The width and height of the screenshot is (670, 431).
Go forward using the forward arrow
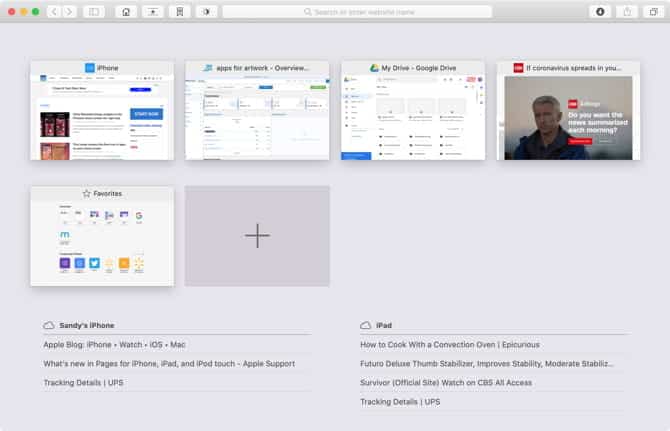pyautogui.click(x=69, y=12)
